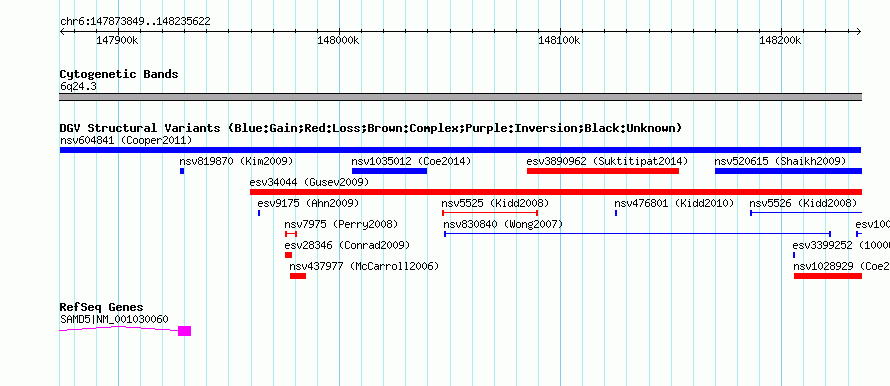The height and width of the screenshot is (386, 890).
Task: Select the small nsv819870 Kim2009 variant marker
Action: [x=182, y=171]
